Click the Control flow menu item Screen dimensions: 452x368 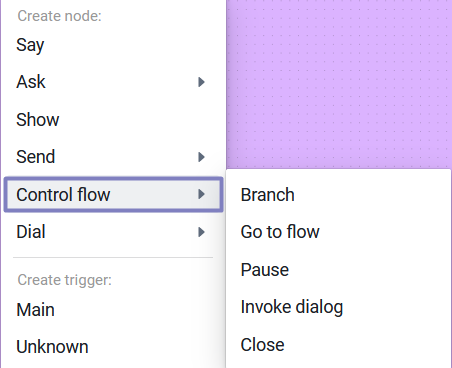pyautogui.click(x=113, y=194)
